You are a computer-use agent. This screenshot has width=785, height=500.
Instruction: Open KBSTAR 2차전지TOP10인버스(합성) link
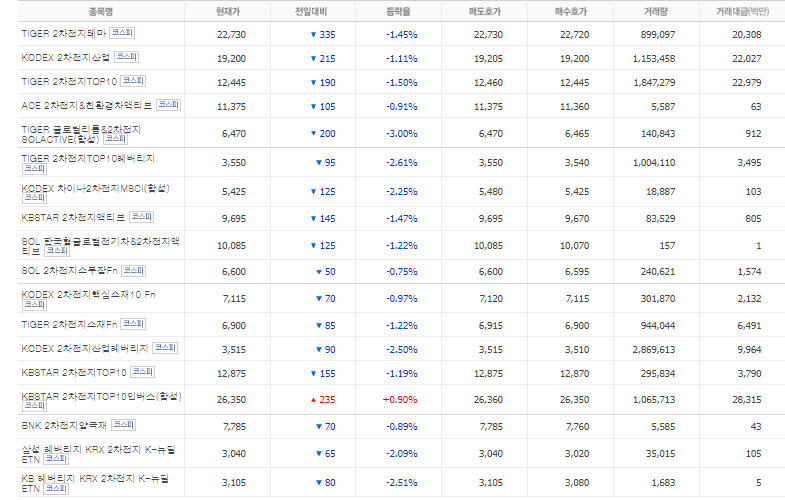pos(102,396)
